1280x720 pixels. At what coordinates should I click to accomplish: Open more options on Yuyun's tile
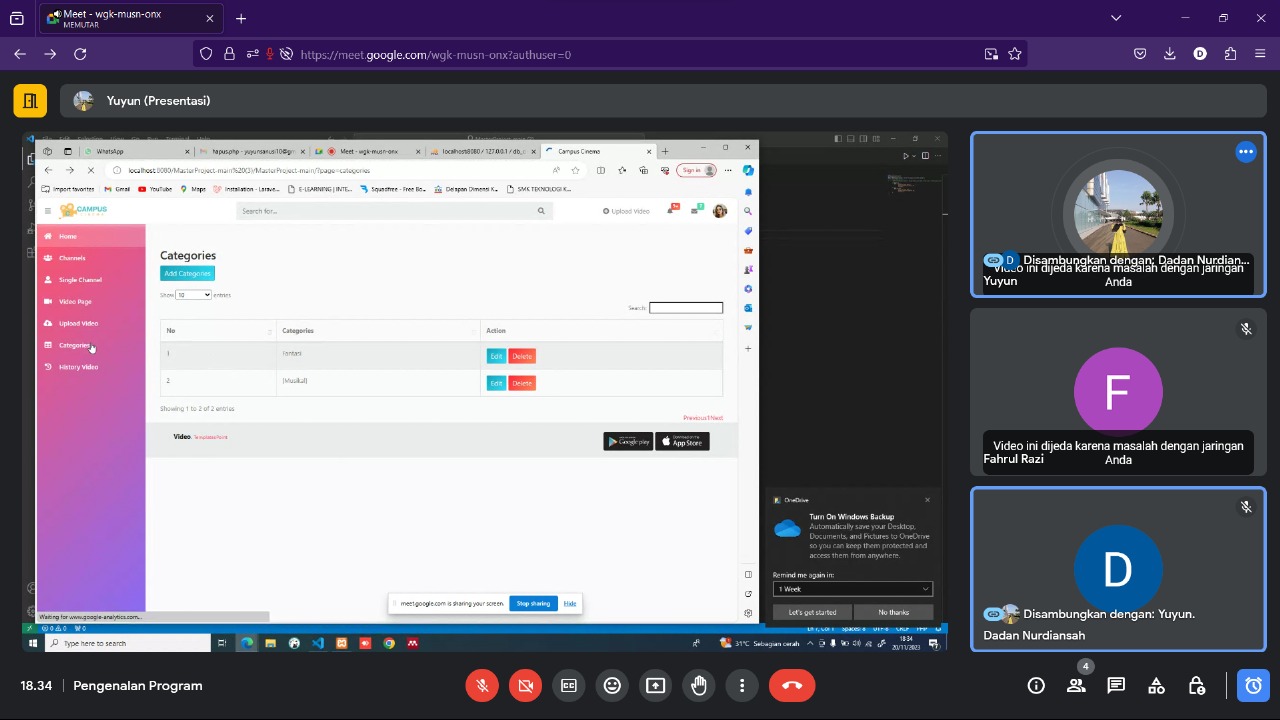tap(1245, 152)
